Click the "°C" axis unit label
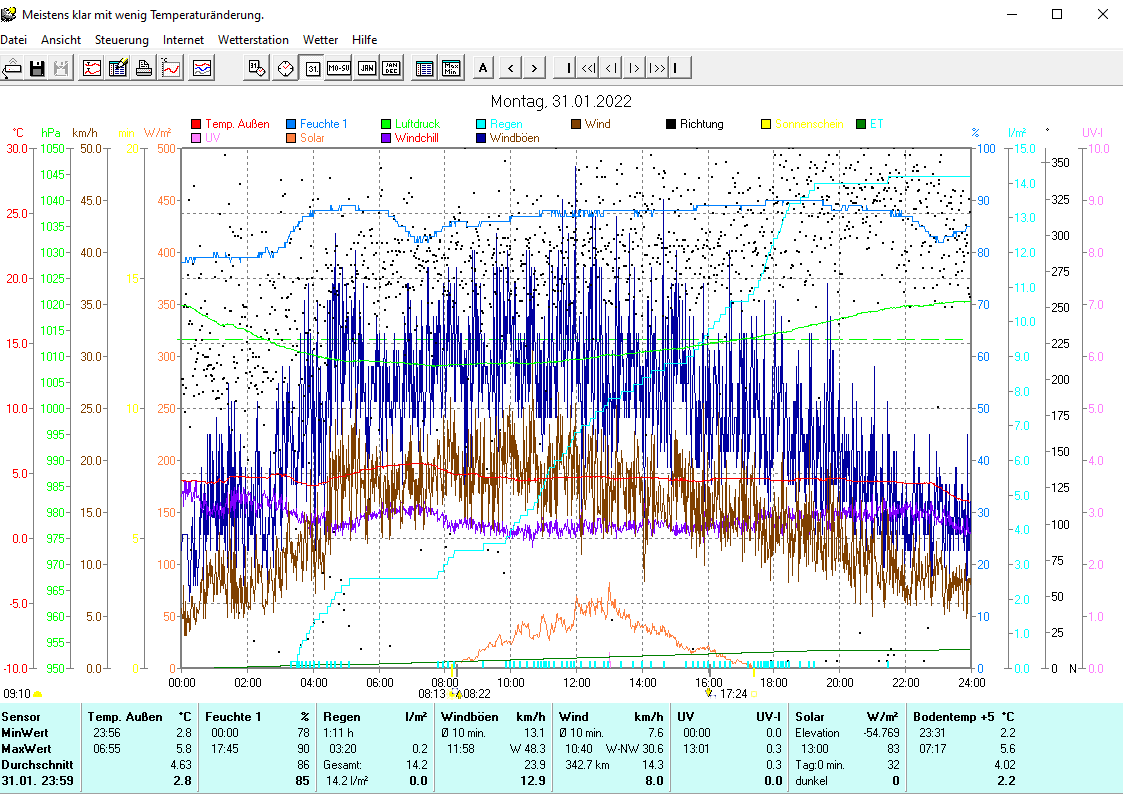 [x=18, y=133]
